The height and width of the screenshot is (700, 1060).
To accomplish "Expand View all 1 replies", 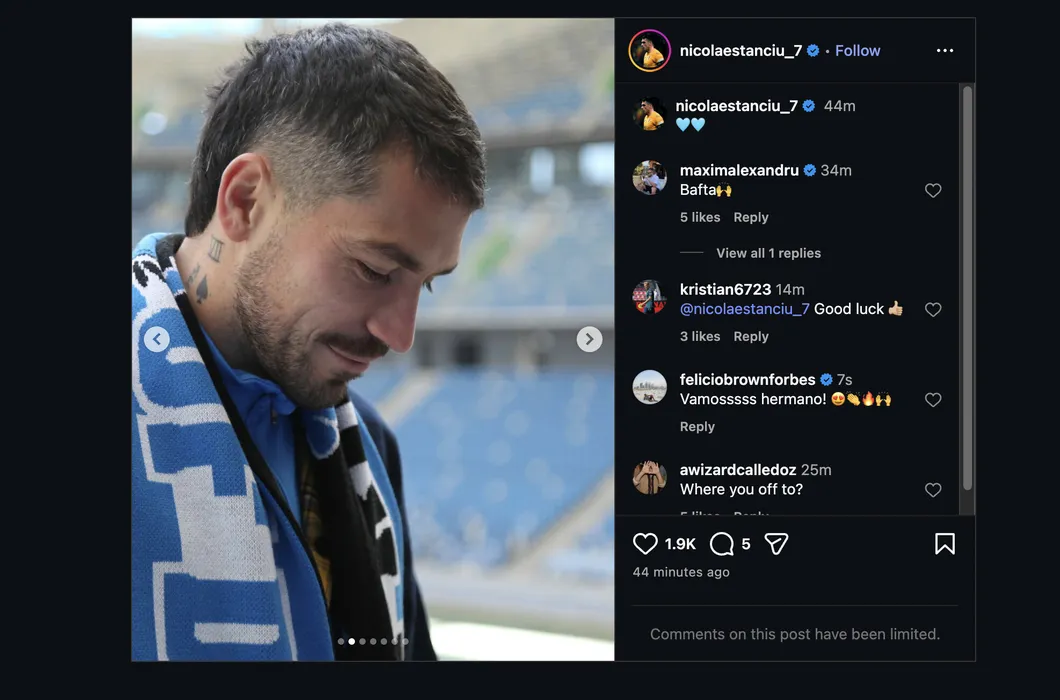I will click(x=768, y=253).
